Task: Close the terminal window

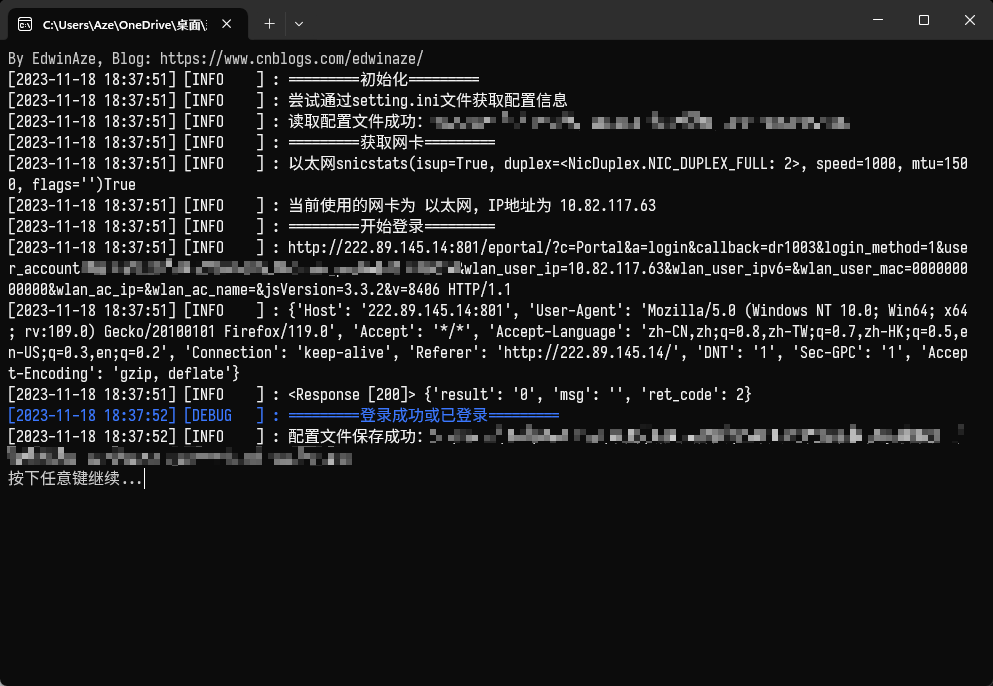Action: point(970,21)
